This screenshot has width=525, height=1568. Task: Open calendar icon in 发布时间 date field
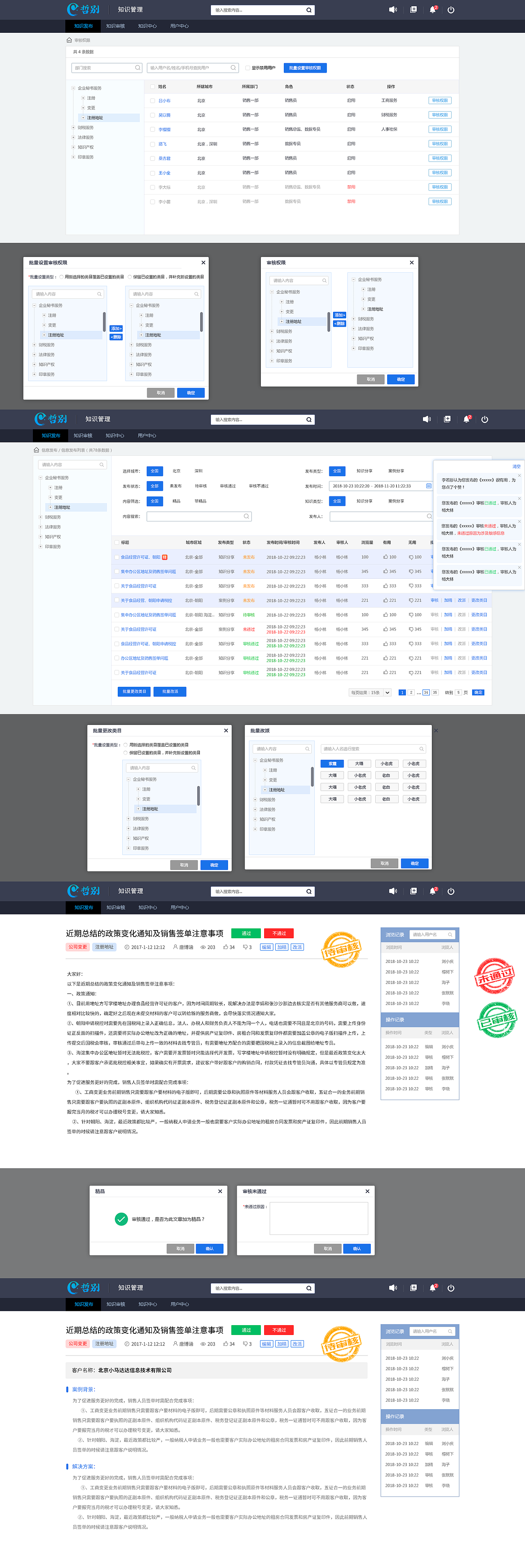428,486
